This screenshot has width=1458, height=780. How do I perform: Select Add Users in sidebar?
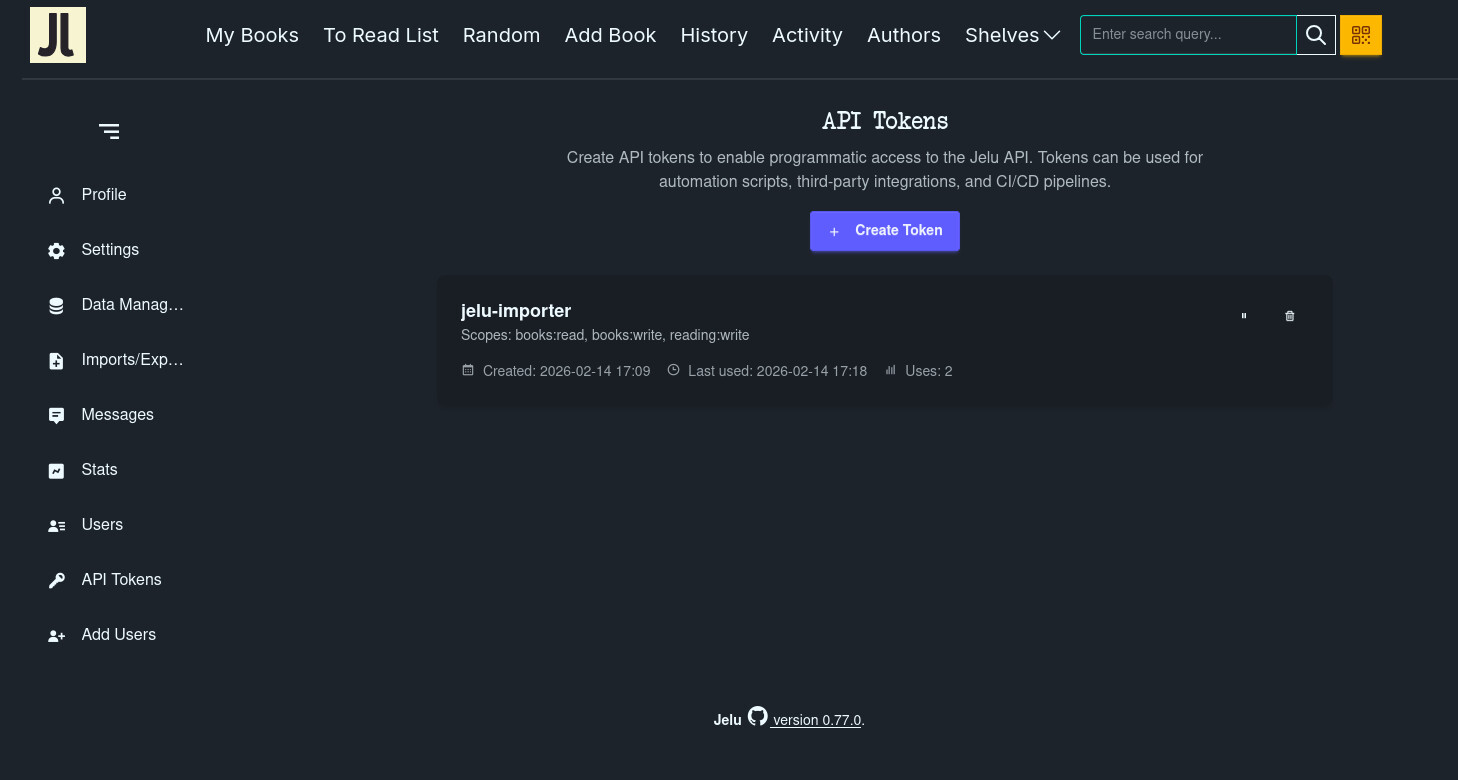click(118, 635)
